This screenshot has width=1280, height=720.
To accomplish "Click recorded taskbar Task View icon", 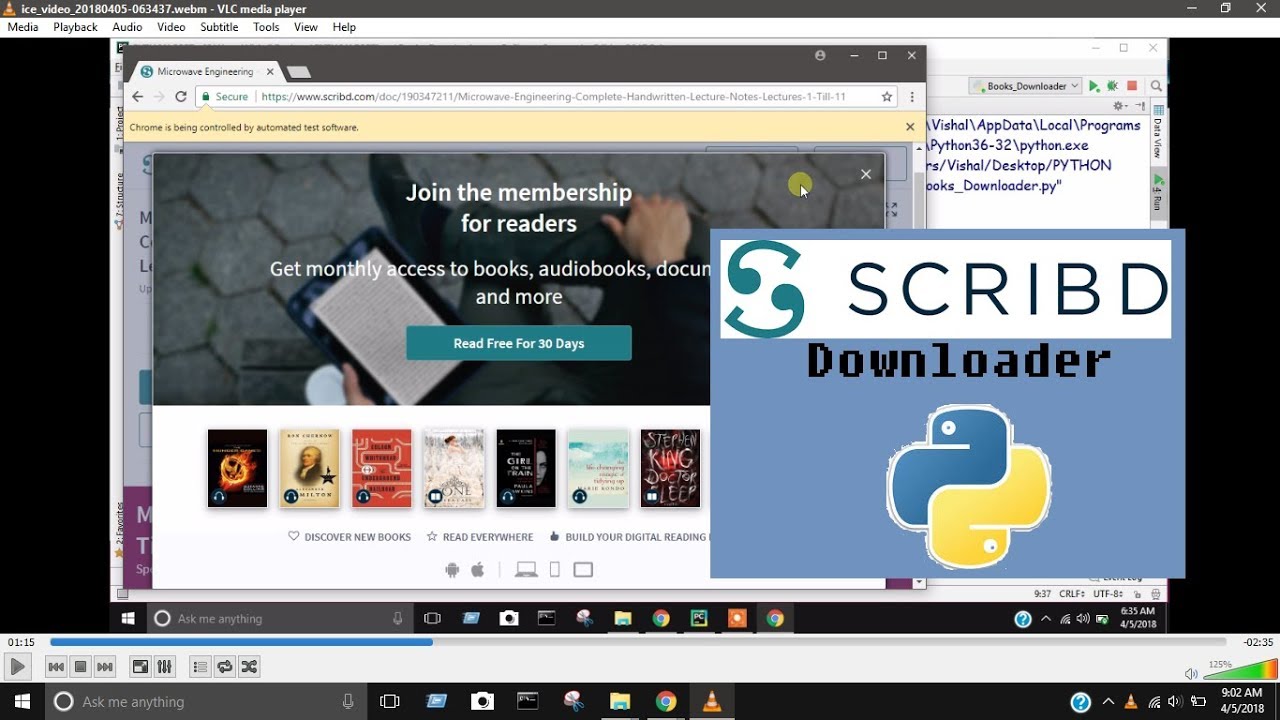I will pos(432,619).
